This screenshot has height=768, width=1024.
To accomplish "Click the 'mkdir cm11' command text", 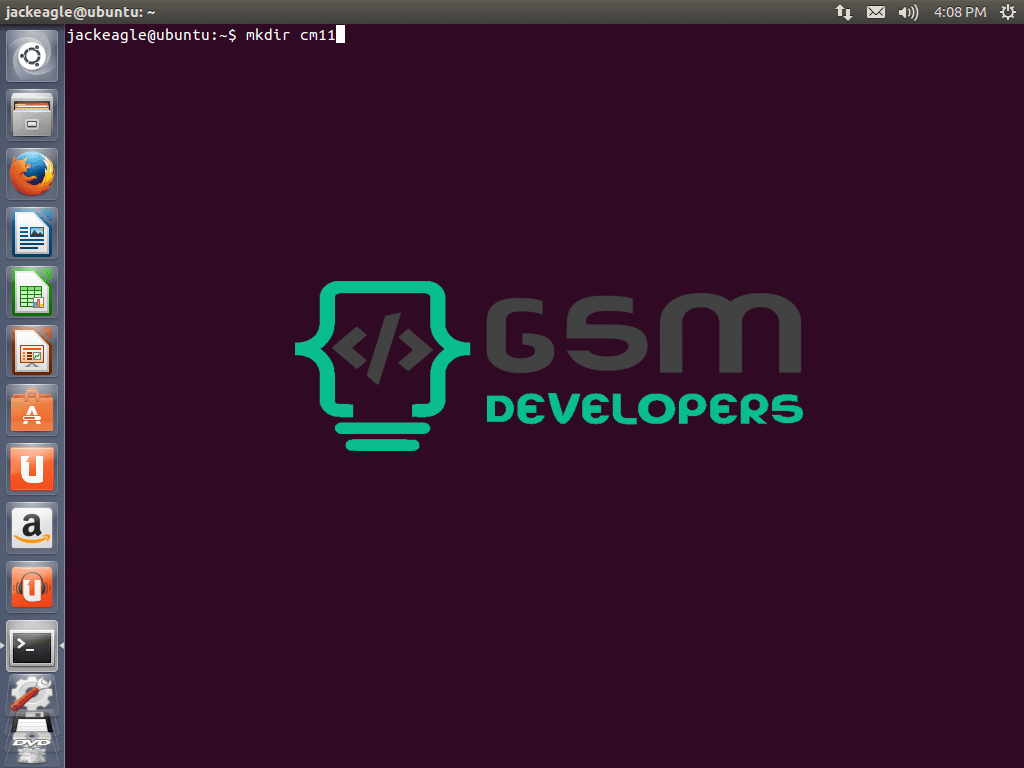I will point(291,35).
